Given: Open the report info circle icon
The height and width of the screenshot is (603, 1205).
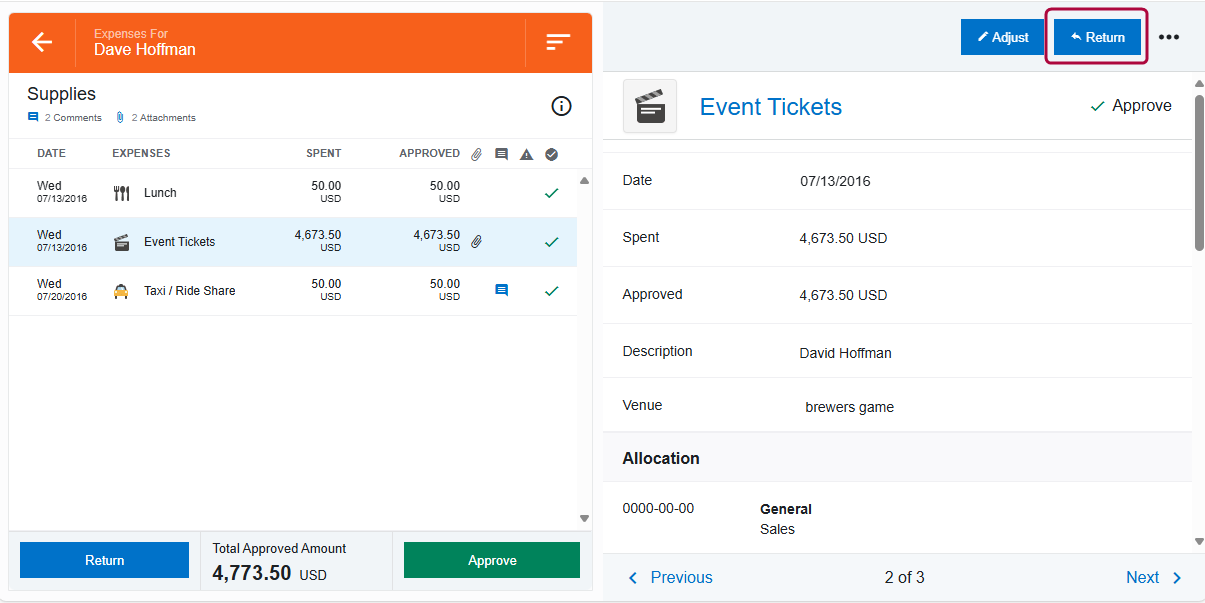Looking at the screenshot, I should coord(562,106).
